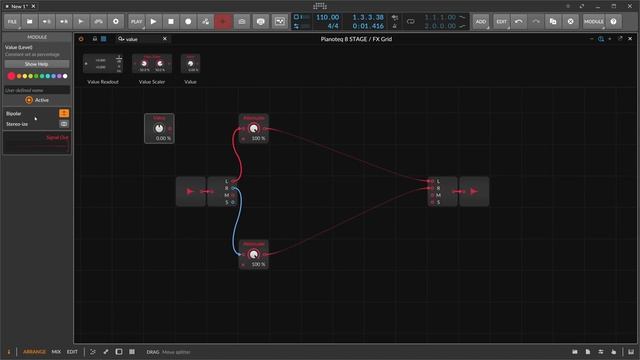
Task: Select the Value Scaler module thumbnail
Action: pos(152,64)
